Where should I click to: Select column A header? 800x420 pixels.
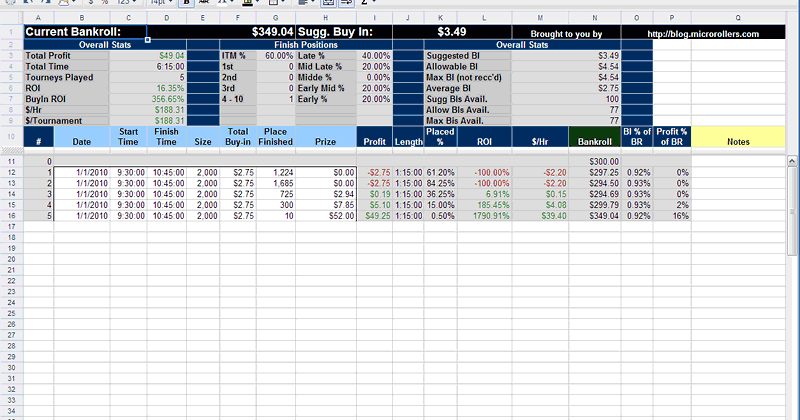click(x=38, y=18)
